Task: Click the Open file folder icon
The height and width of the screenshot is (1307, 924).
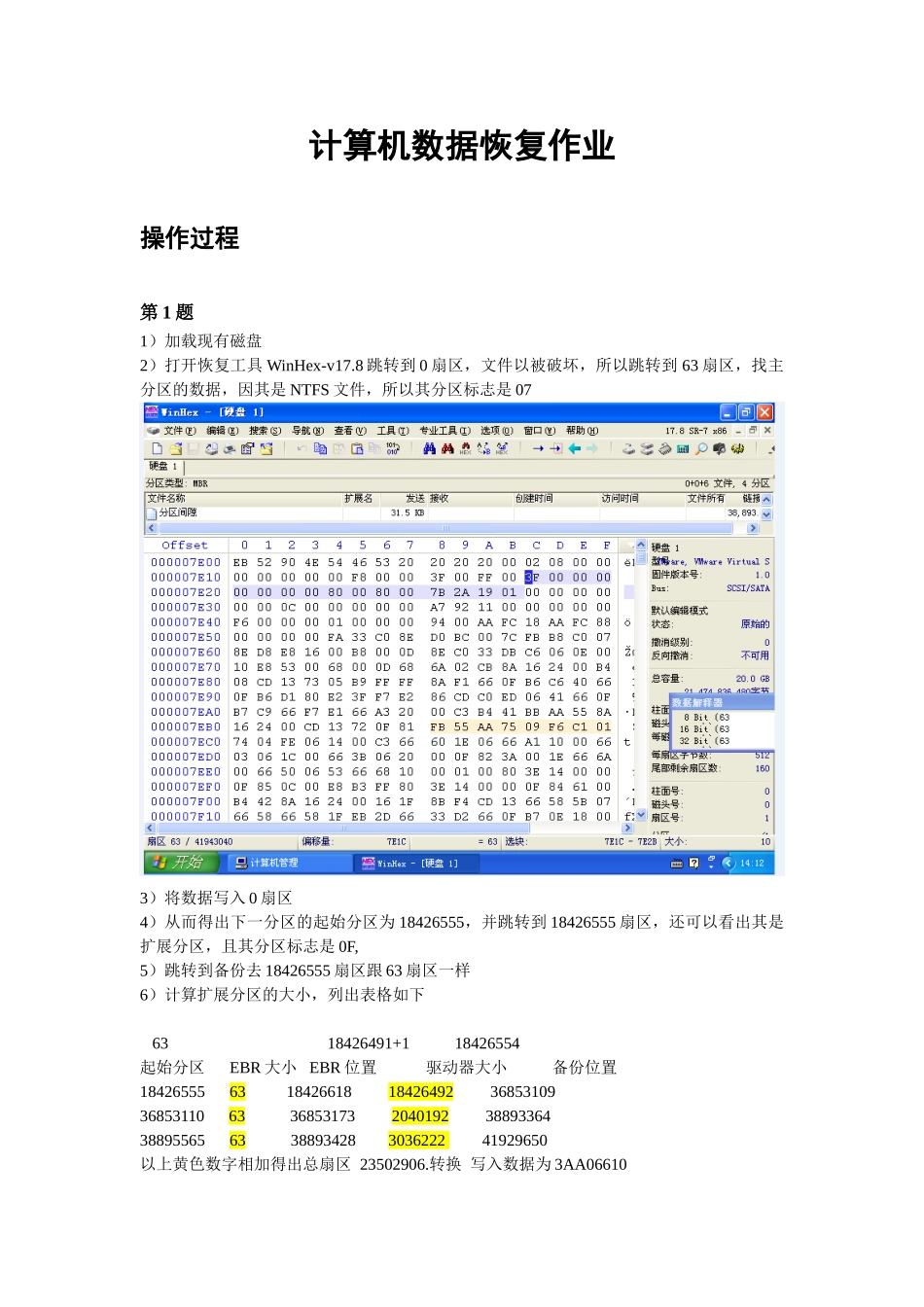Action: tap(175, 448)
